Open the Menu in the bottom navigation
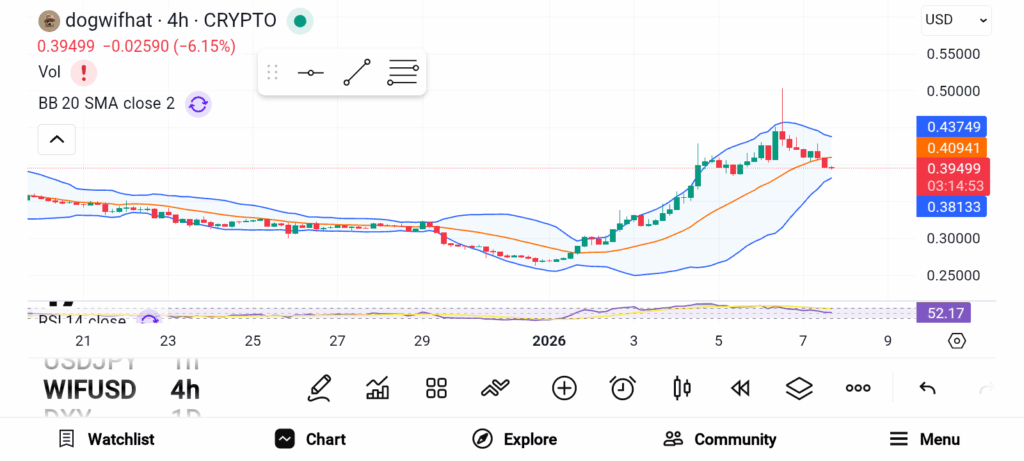The width and height of the screenshot is (1024, 461). 924,439
